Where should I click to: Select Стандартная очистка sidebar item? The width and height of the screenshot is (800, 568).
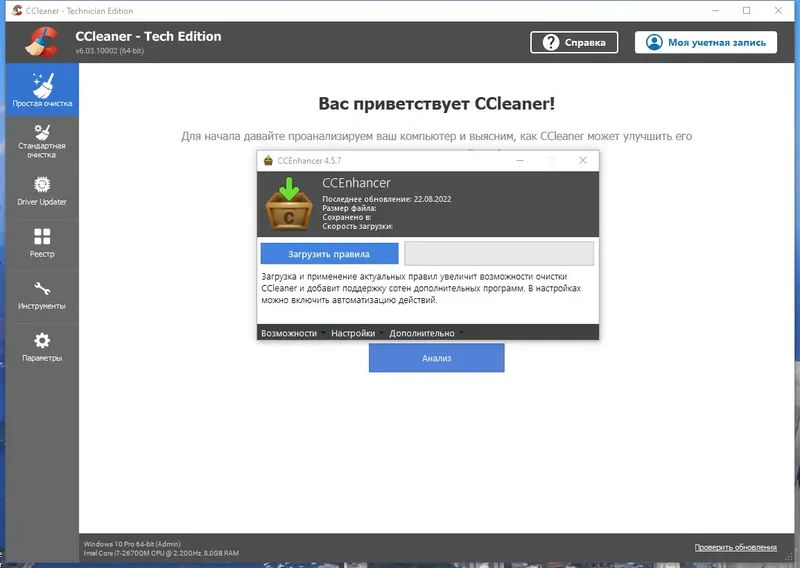pyautogui.click(x=42, y=141)
